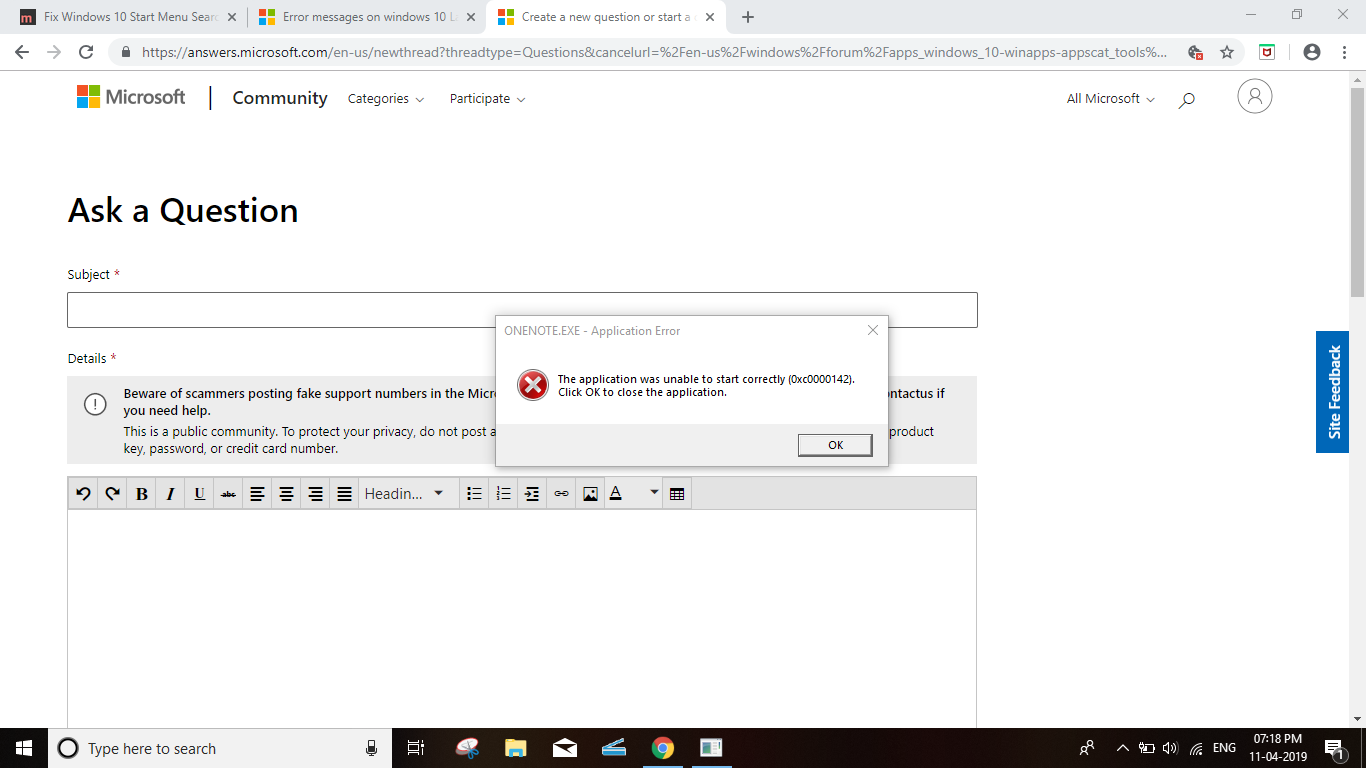Open the Chrome three-dot menu
1366x768 pixels.
tap(1343, 52)
